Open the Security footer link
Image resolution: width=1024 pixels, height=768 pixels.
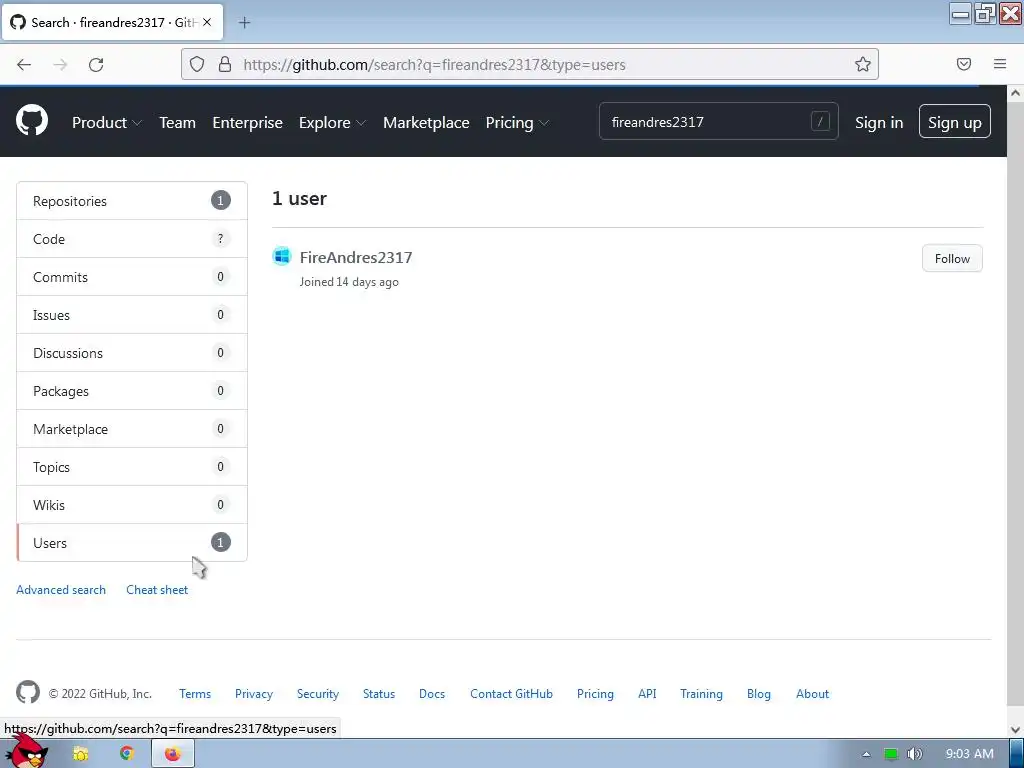(317, 694)
